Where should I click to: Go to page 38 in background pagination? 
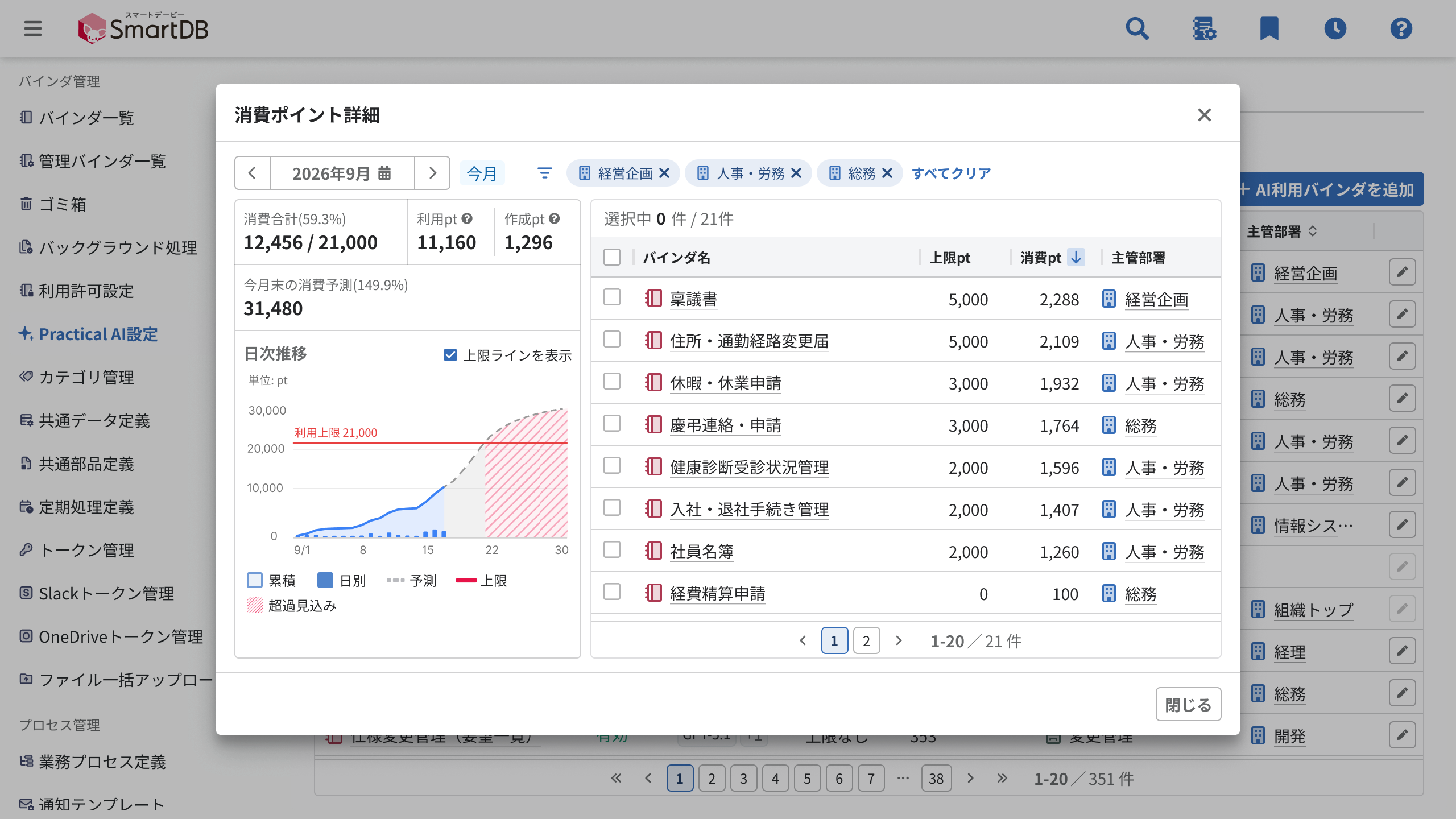point(936,779)
